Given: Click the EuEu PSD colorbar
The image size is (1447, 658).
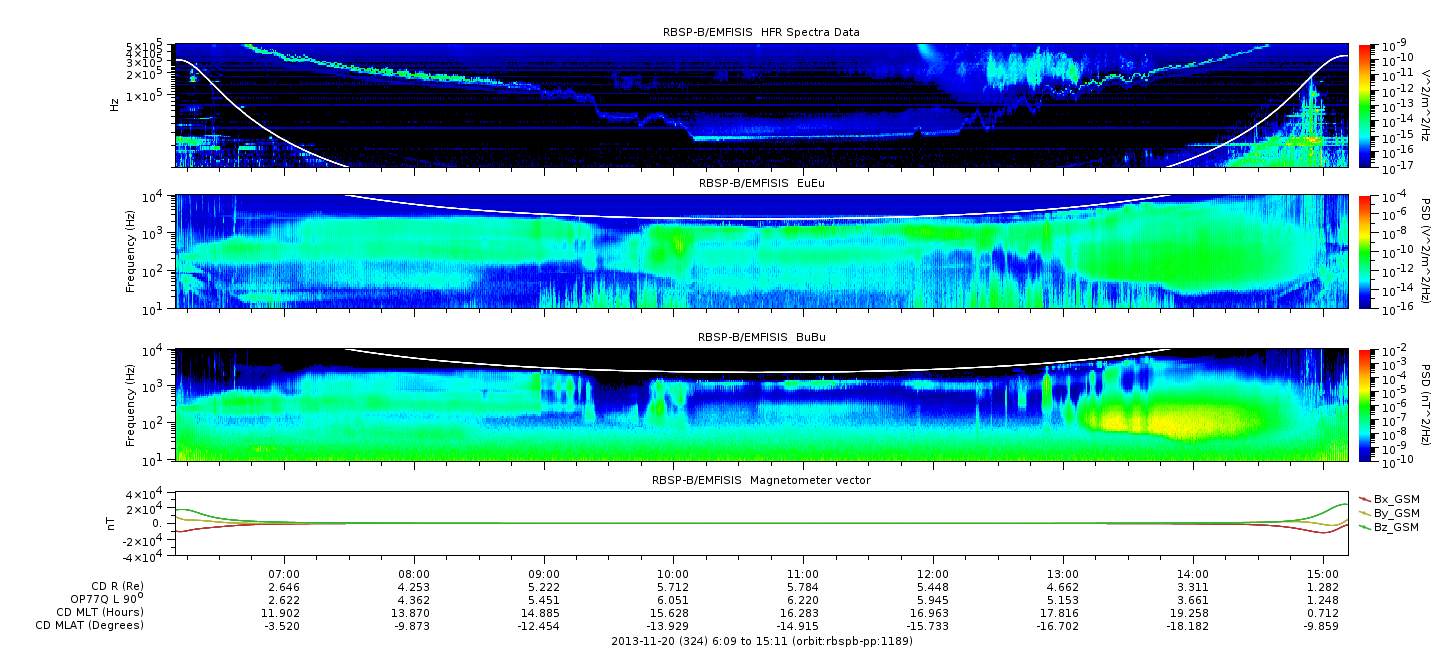Looking at the screenshot, I should click(x=1365, y=251).
